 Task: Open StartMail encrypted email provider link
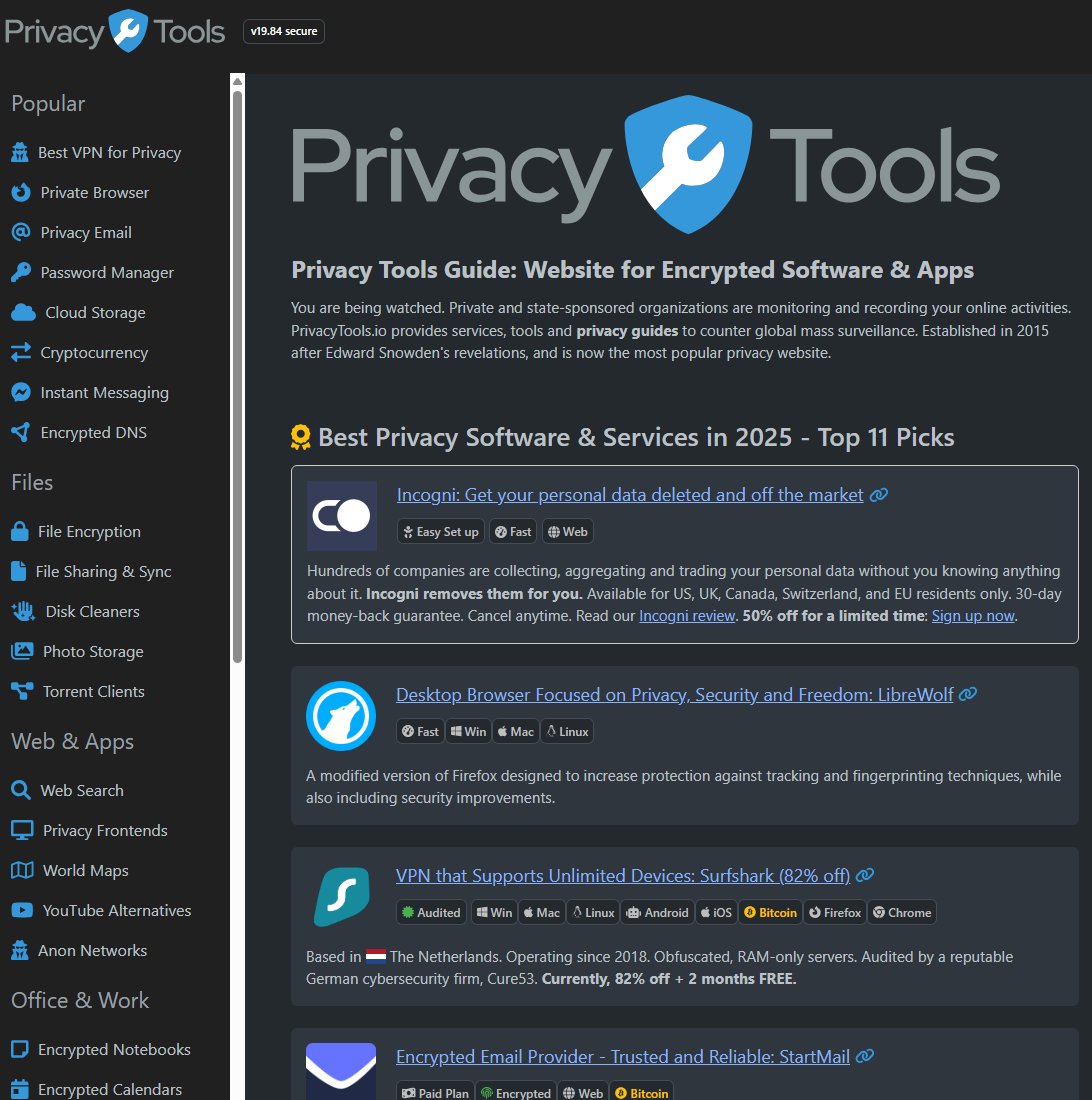pos(623,1057)
